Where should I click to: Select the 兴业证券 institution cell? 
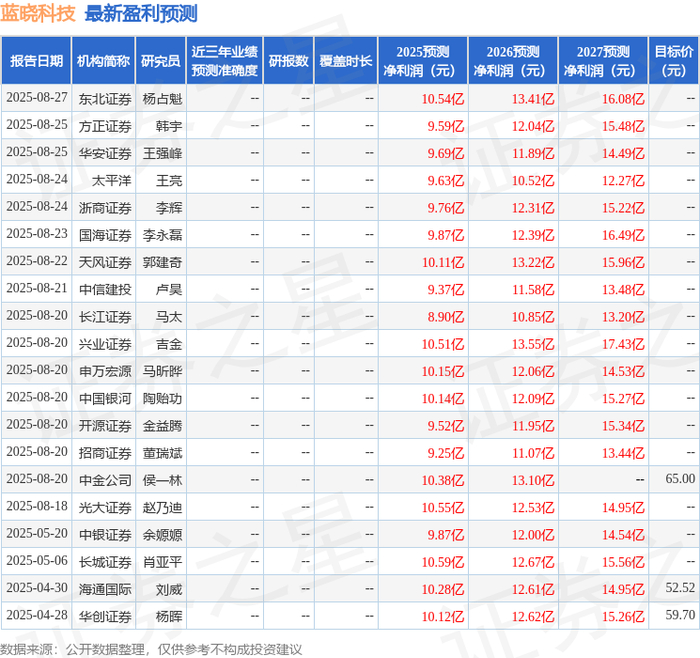[105, 344]
